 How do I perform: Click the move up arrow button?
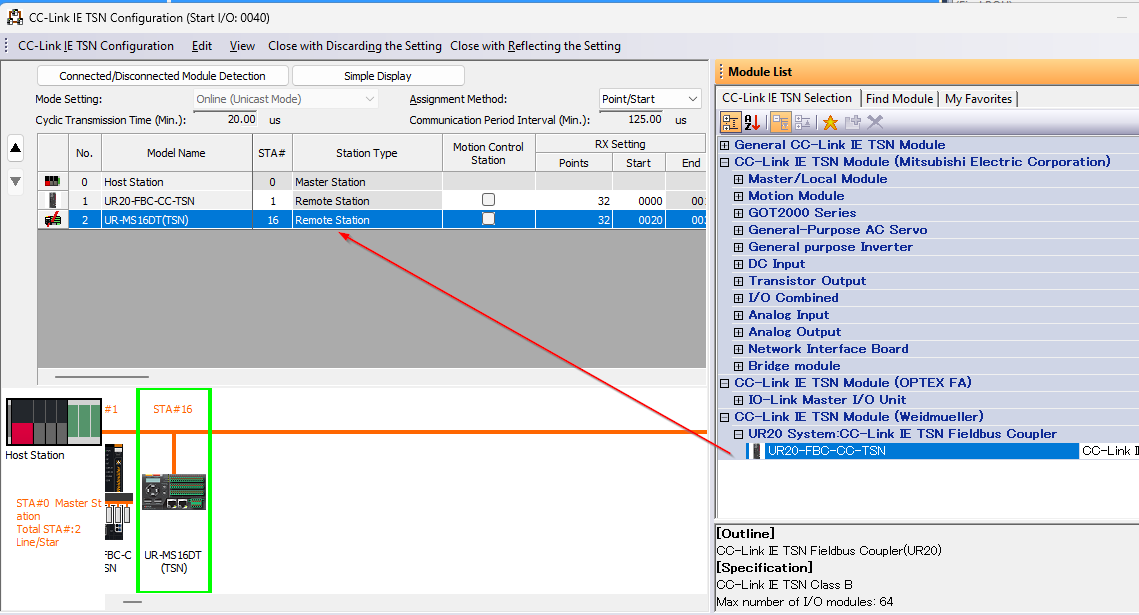tap(15, 148)
